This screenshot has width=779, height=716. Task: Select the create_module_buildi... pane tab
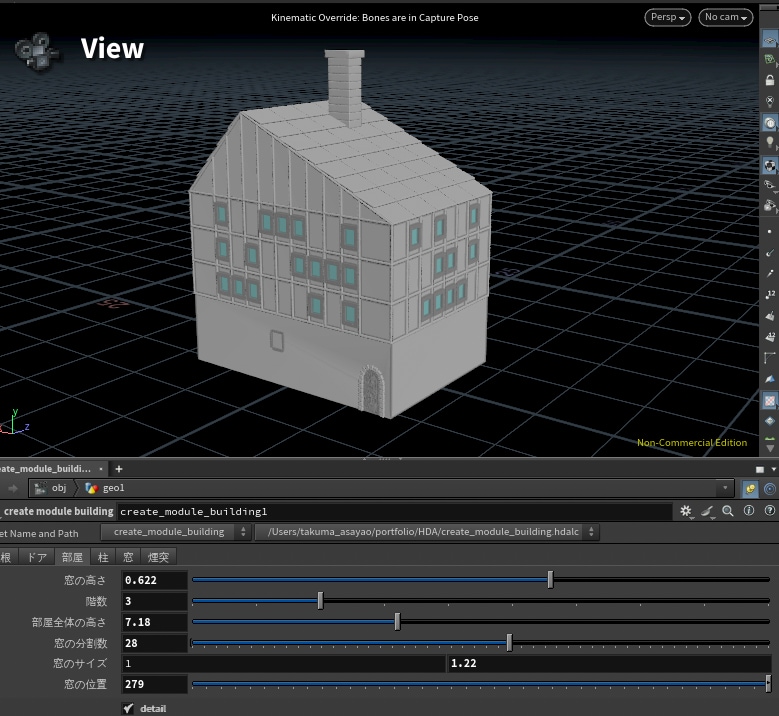[x=46, y=469]
